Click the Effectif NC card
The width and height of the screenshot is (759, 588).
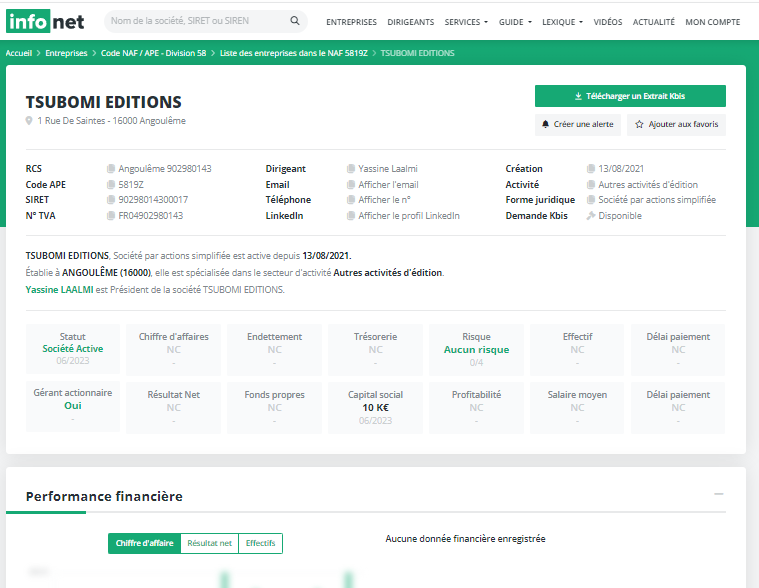[x=577, y=349]
